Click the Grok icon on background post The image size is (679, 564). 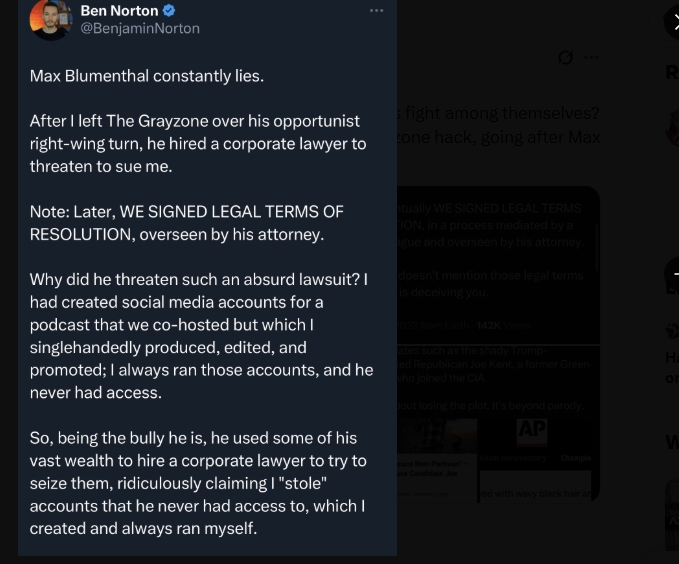tap(566, 58)
